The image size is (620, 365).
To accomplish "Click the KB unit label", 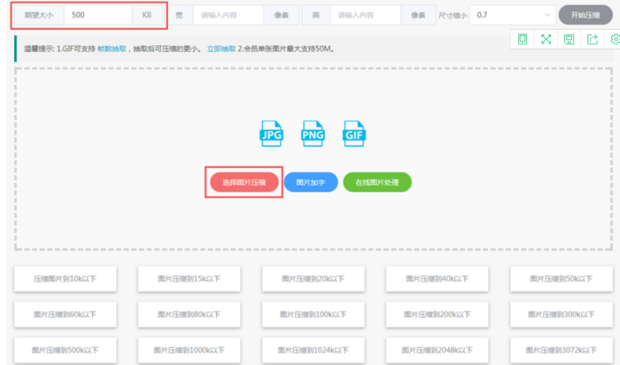I will 147,15.
